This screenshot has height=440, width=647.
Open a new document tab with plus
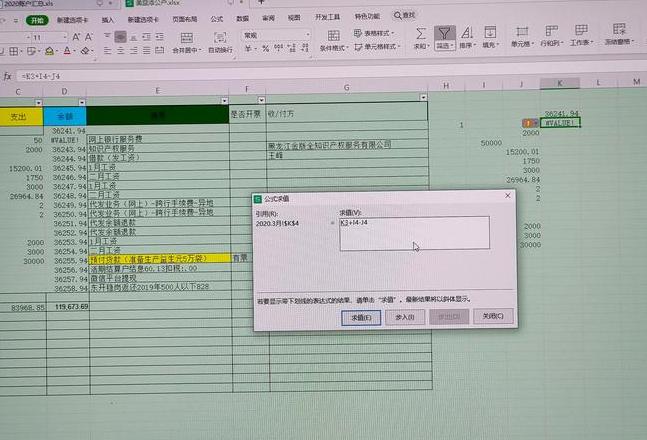pos(260,2)
